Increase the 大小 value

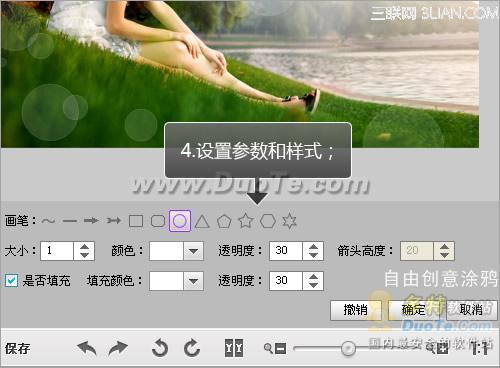point(84,247)
